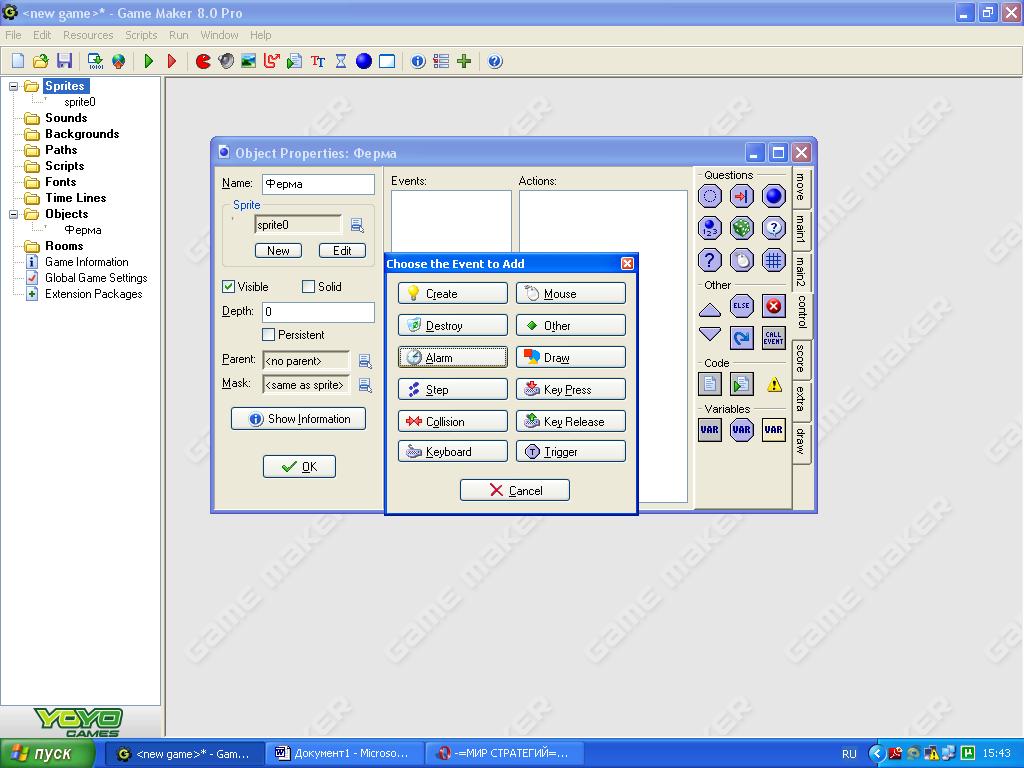Open the Mask sprite chooser menu
This screenshot has height=768, width=1024.
point(365,385)
